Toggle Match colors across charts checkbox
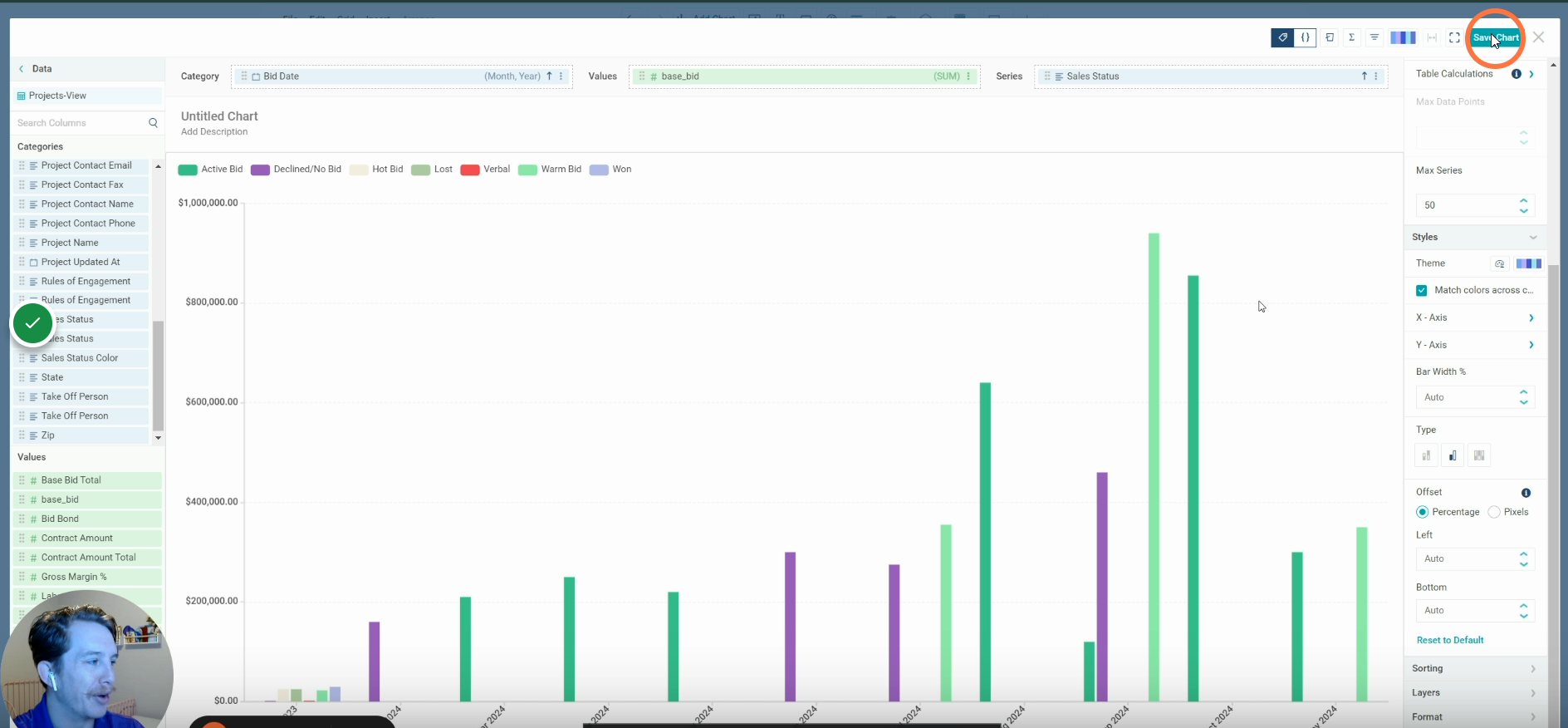1568x728 pixels. 1422,291
